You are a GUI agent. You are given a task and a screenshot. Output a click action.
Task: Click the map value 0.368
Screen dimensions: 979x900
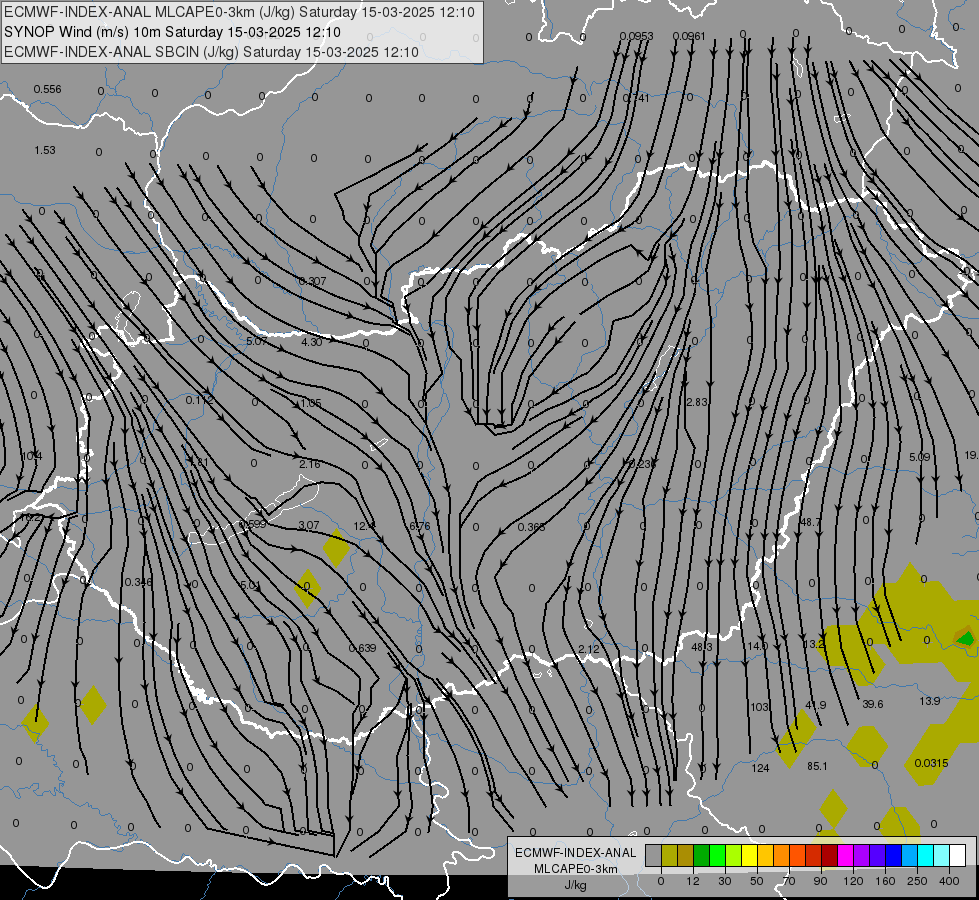click(531, 527)
